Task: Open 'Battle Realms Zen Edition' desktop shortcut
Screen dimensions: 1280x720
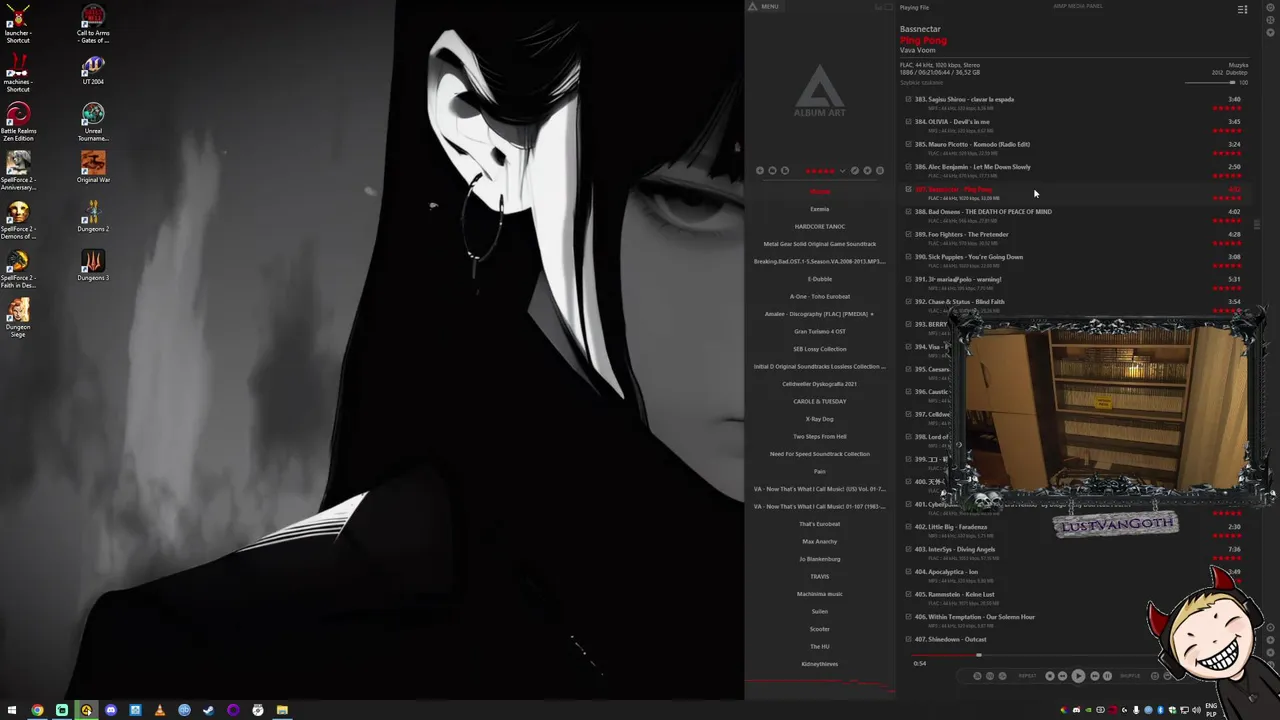Action: 18,122
